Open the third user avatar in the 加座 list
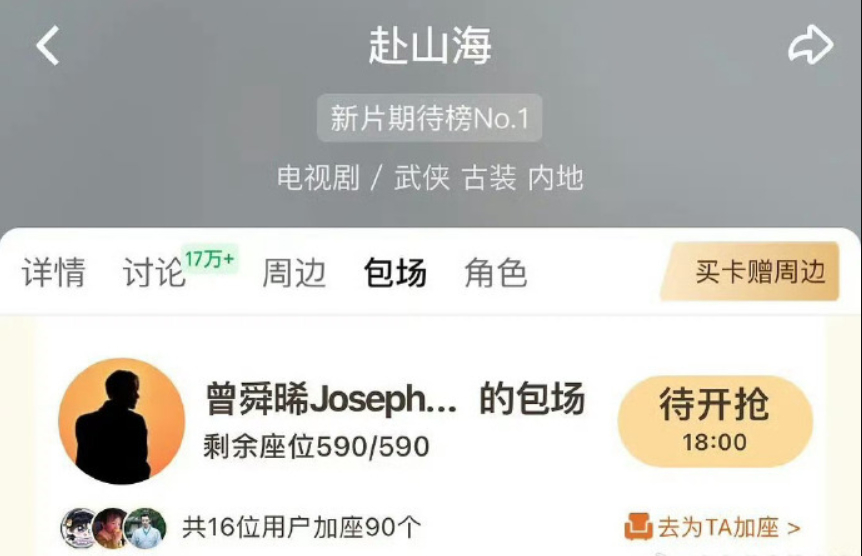 coord(145,528)
